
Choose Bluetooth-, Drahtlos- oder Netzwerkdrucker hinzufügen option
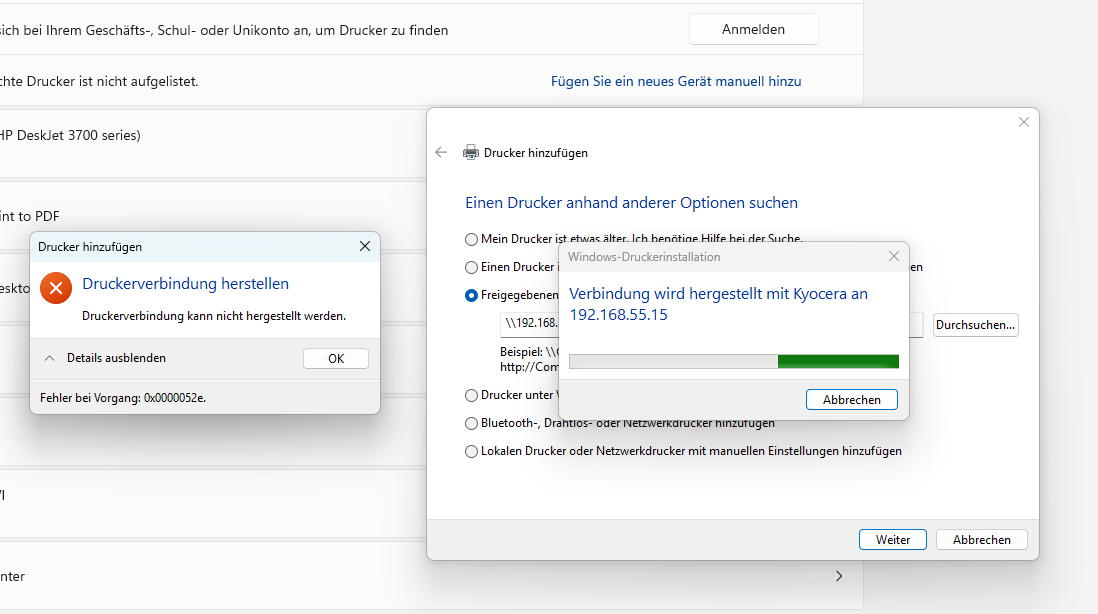tap(470, 423)
